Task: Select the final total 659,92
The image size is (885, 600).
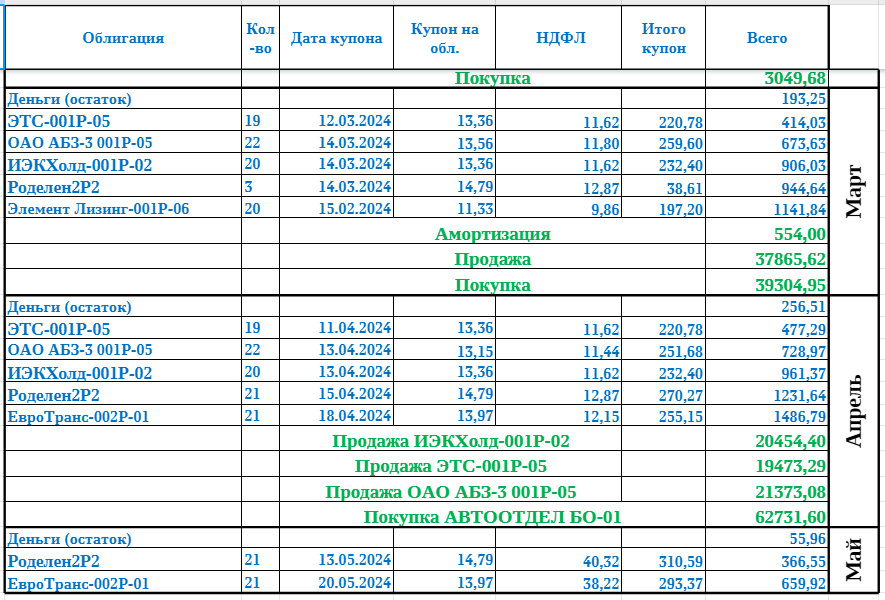Action: 804,584
